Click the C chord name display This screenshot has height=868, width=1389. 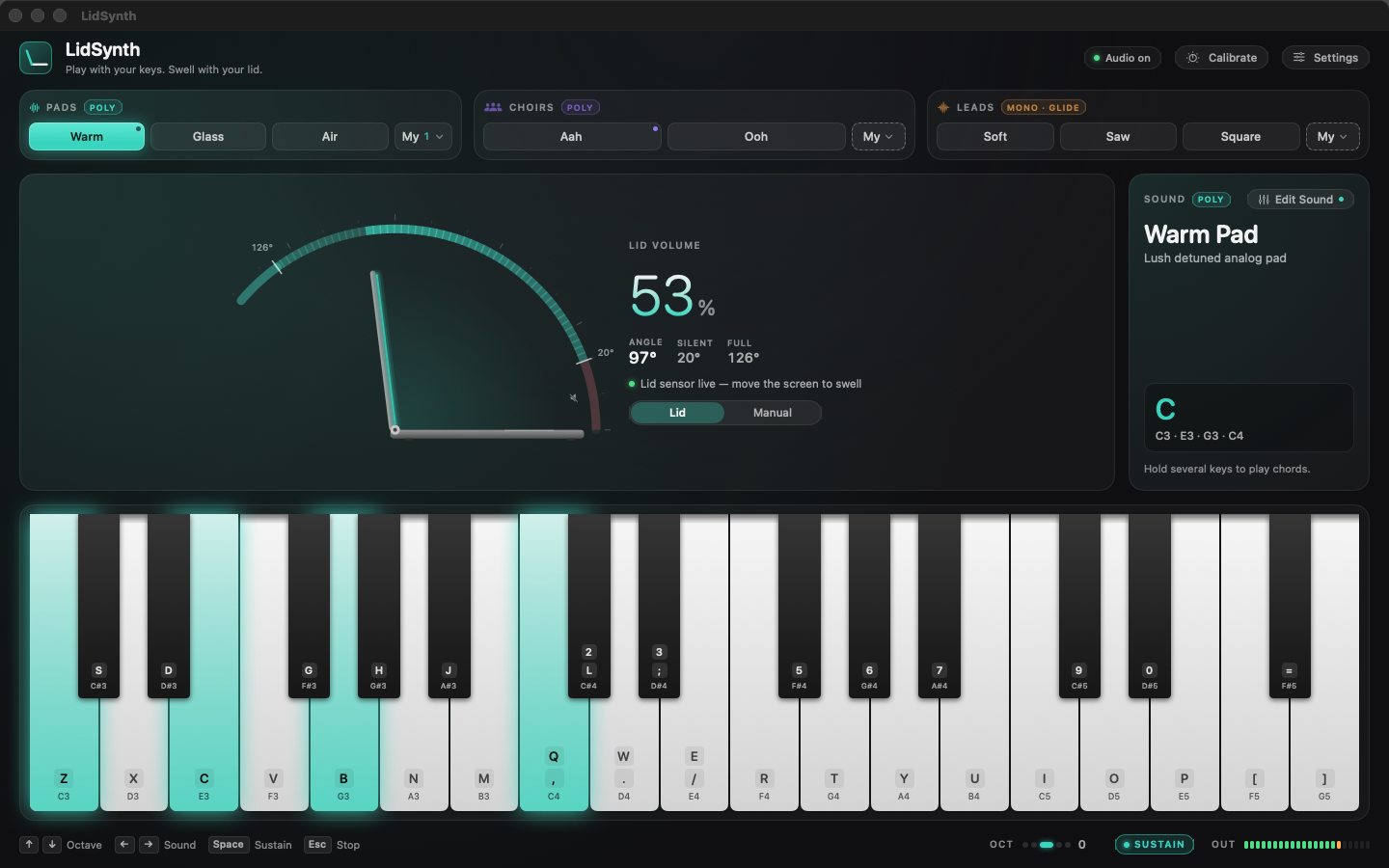(x=1165, y=410)
